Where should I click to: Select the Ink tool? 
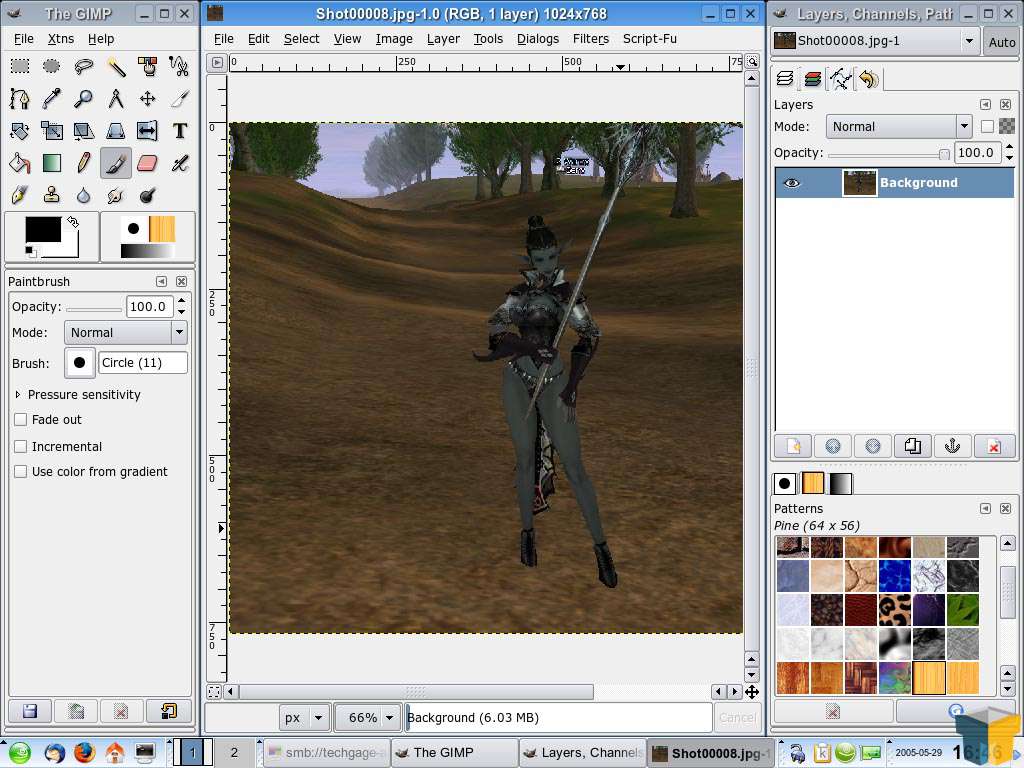pyautogui.click(x=20, y=195)
